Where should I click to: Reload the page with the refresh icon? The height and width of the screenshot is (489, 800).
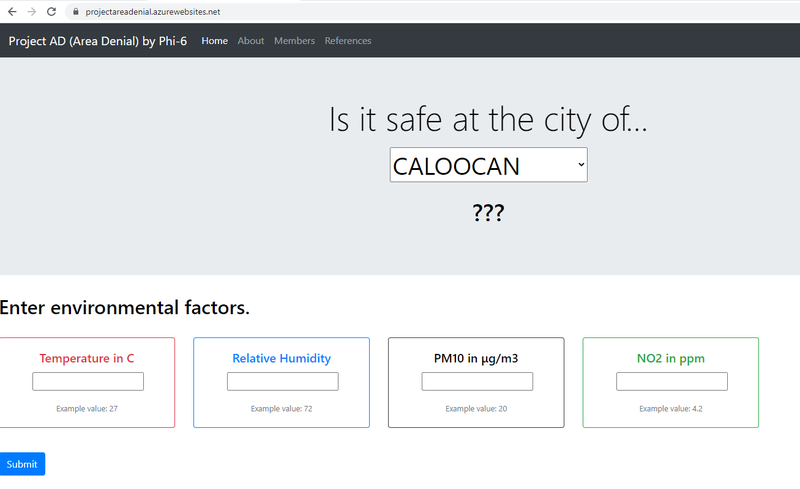click(x=51, y=12)
